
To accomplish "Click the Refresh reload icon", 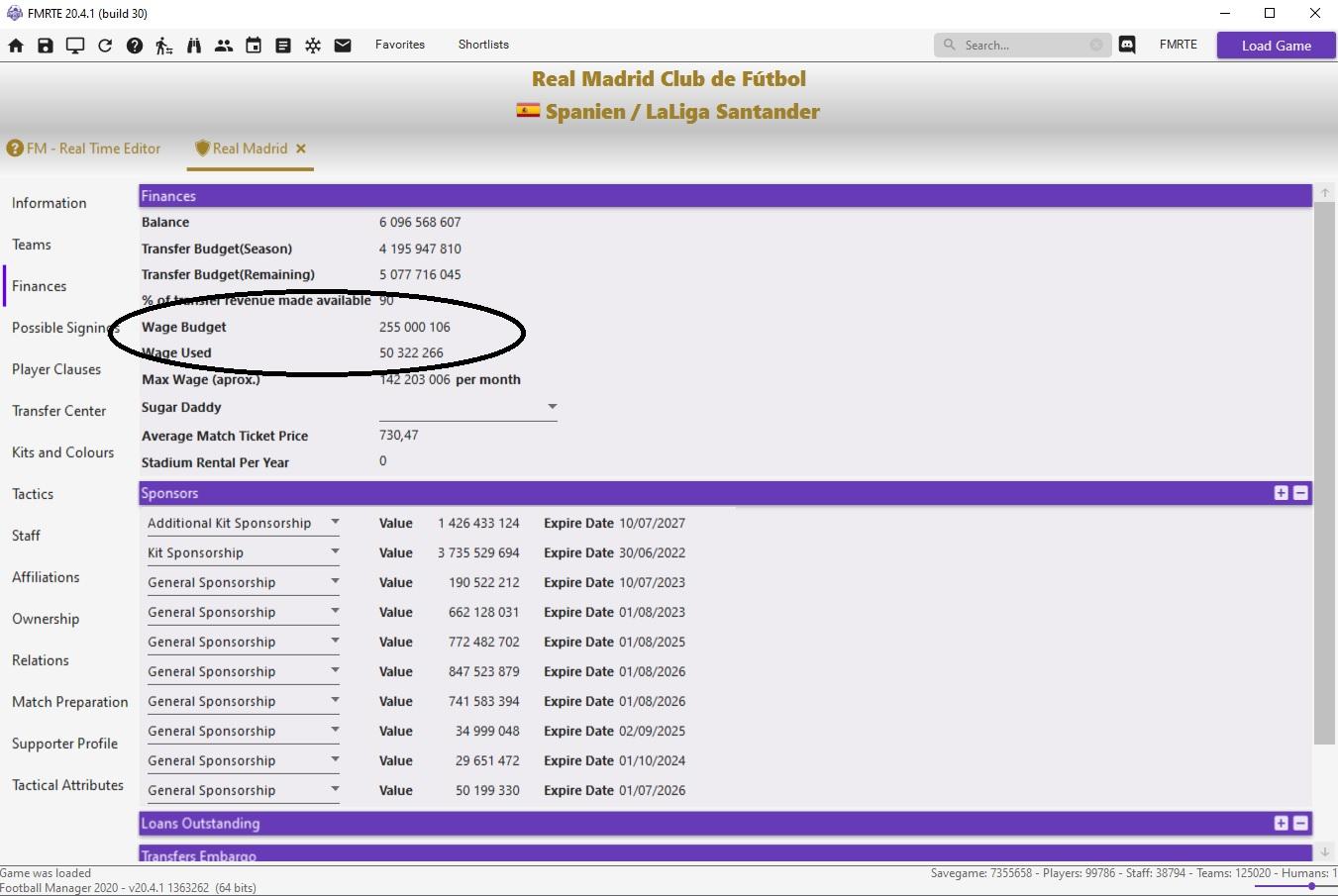I will coord(105,46).
